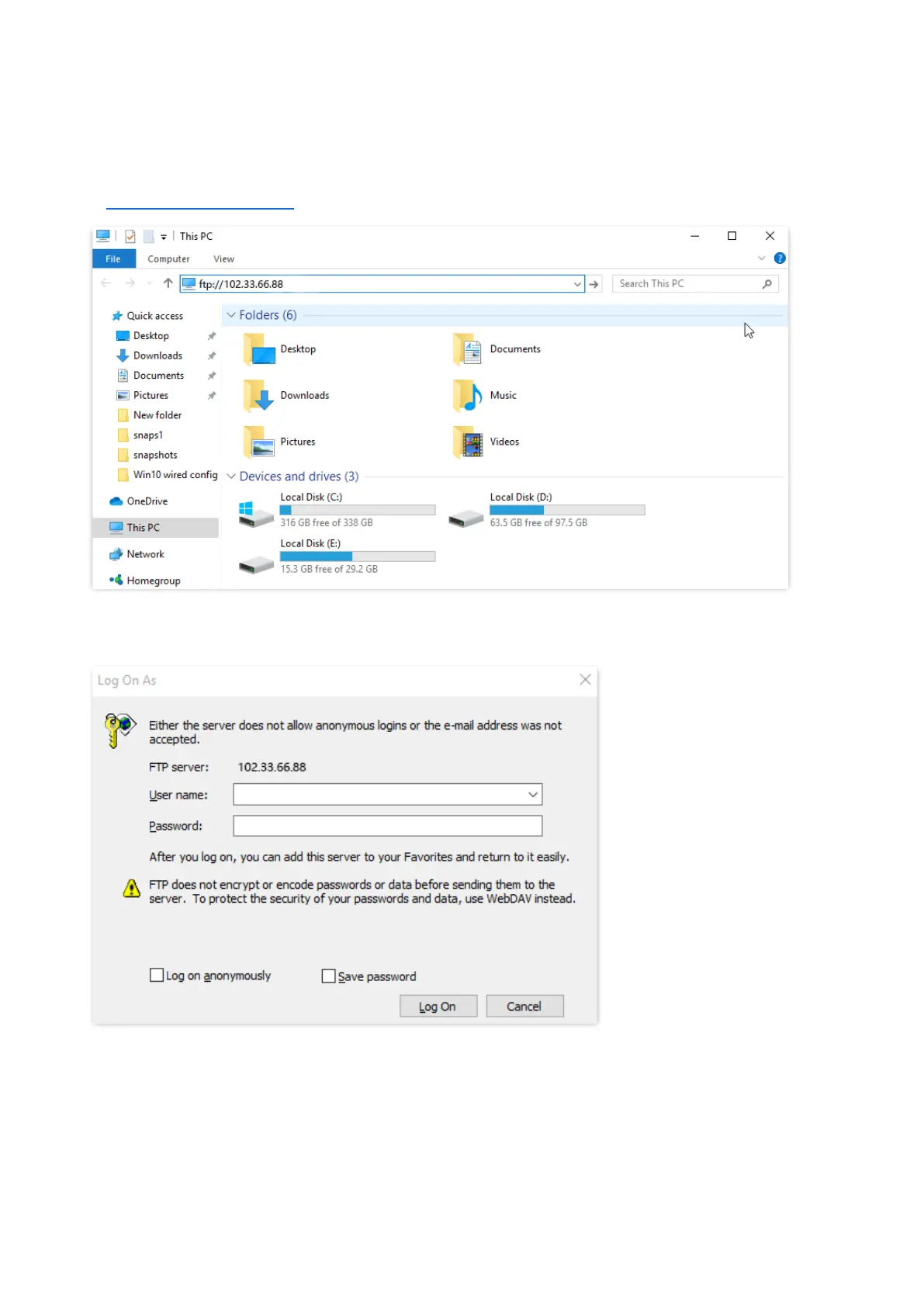This screenshot has width=924, height=1307.
Task: Click "63.5 GB free of 97.5 GB" text
Action: [538, 523]
